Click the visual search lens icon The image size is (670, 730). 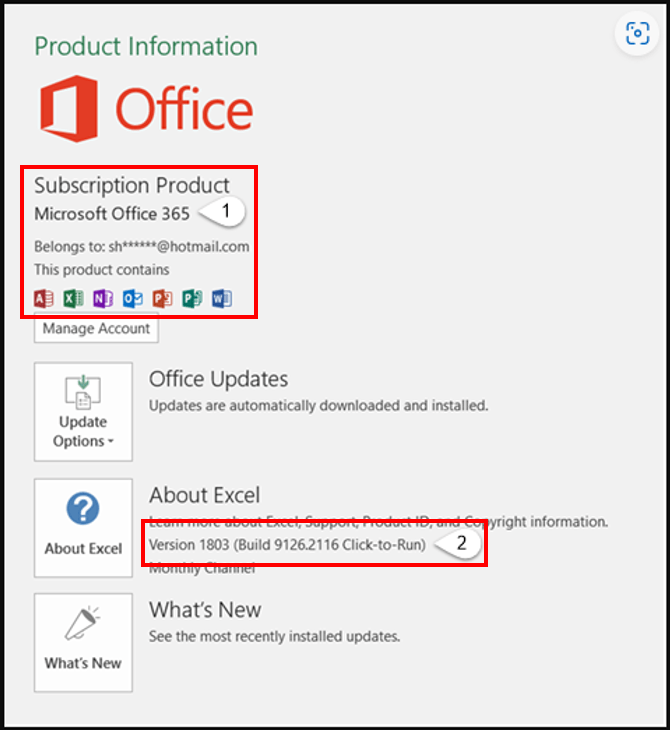point(637,34)
